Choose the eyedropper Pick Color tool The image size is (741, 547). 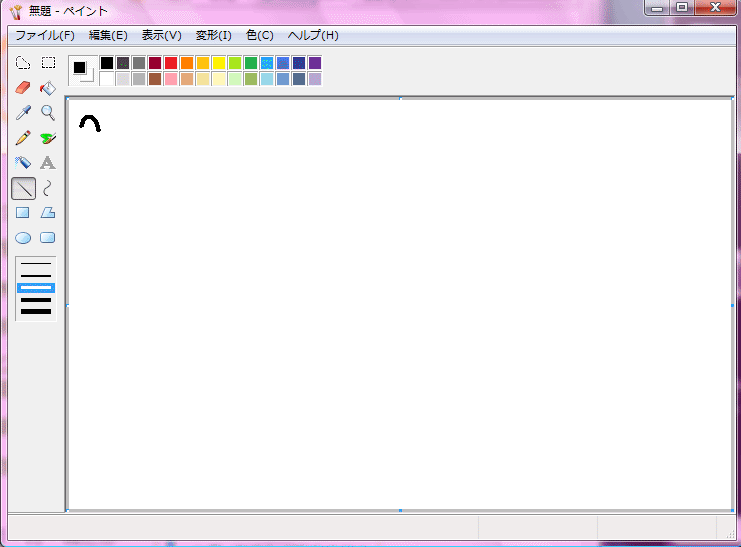click(x=23, y=113)
